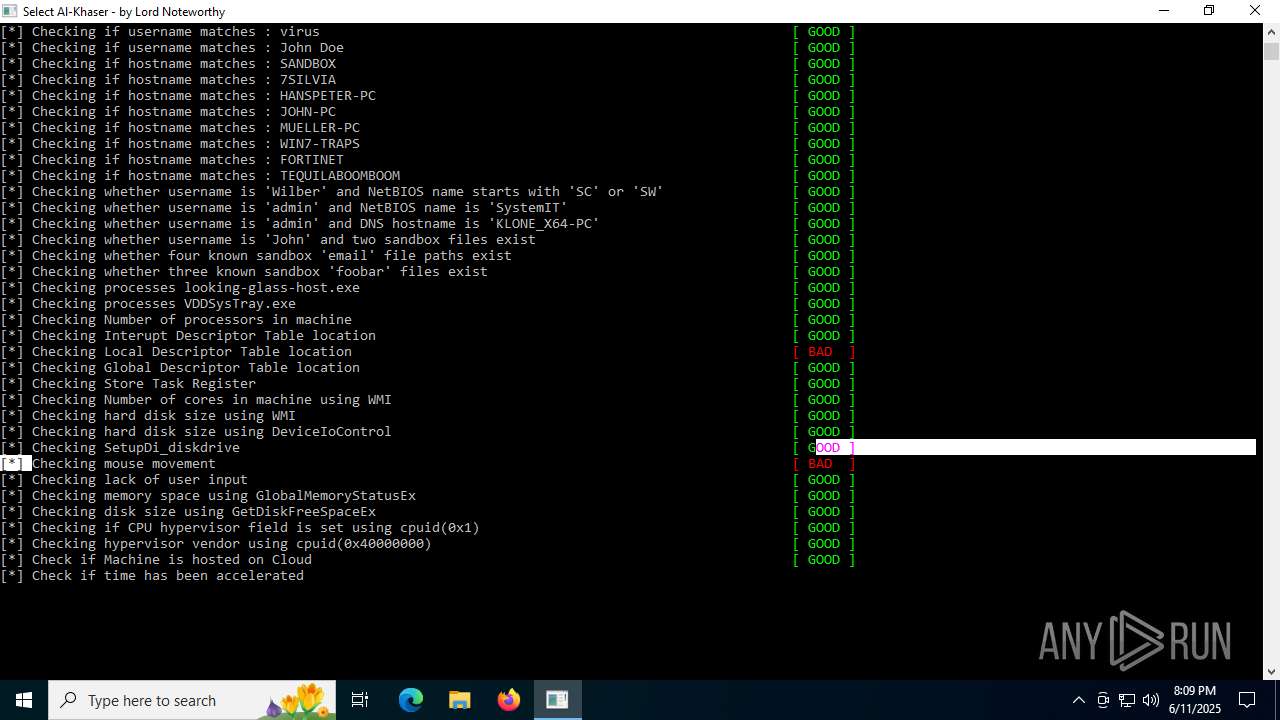1280x720 pixels.
Task: Open the Action Center notifications icon
Action: coord(1247,700)
